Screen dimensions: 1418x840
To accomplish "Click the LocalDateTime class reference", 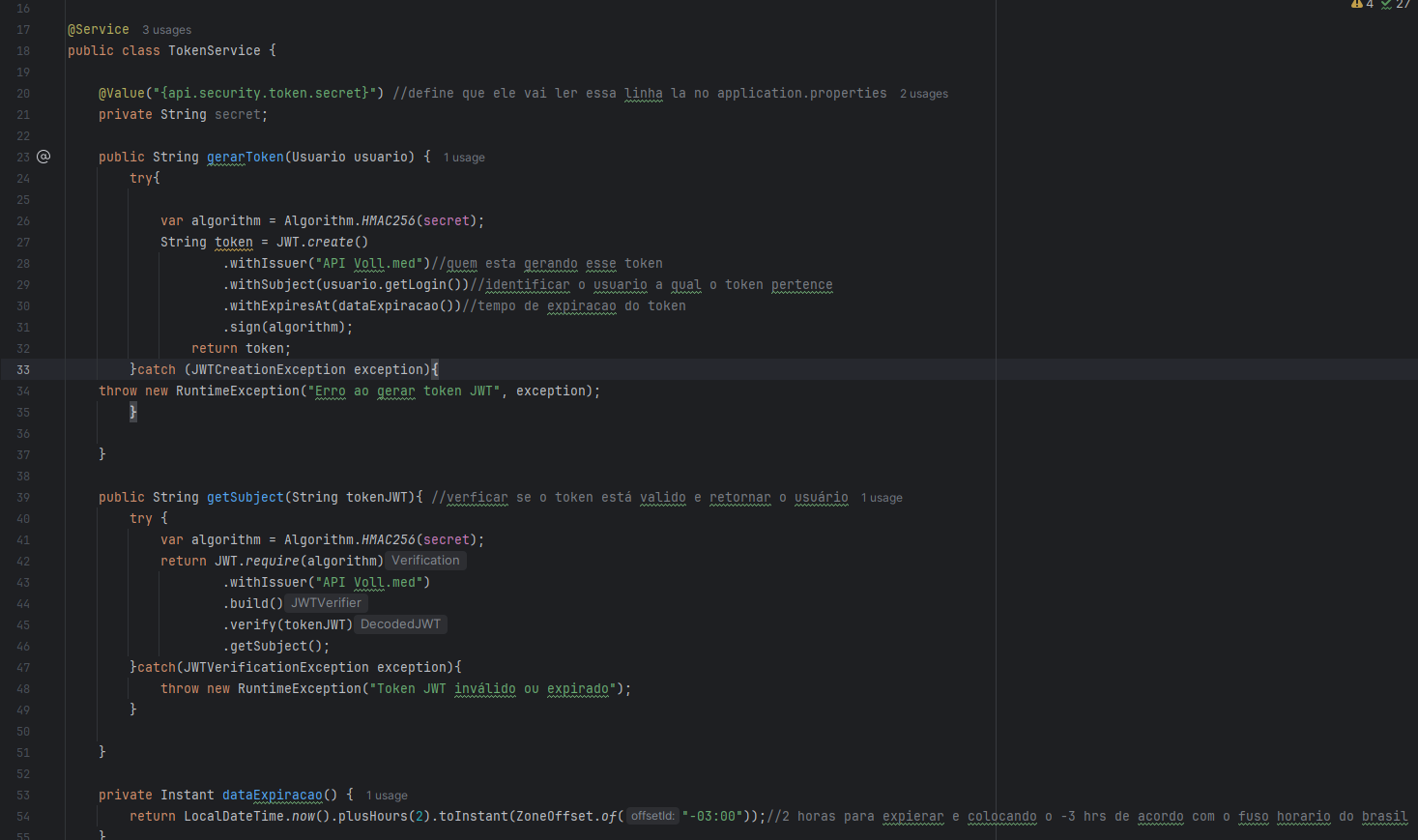I will pos(234,816).
